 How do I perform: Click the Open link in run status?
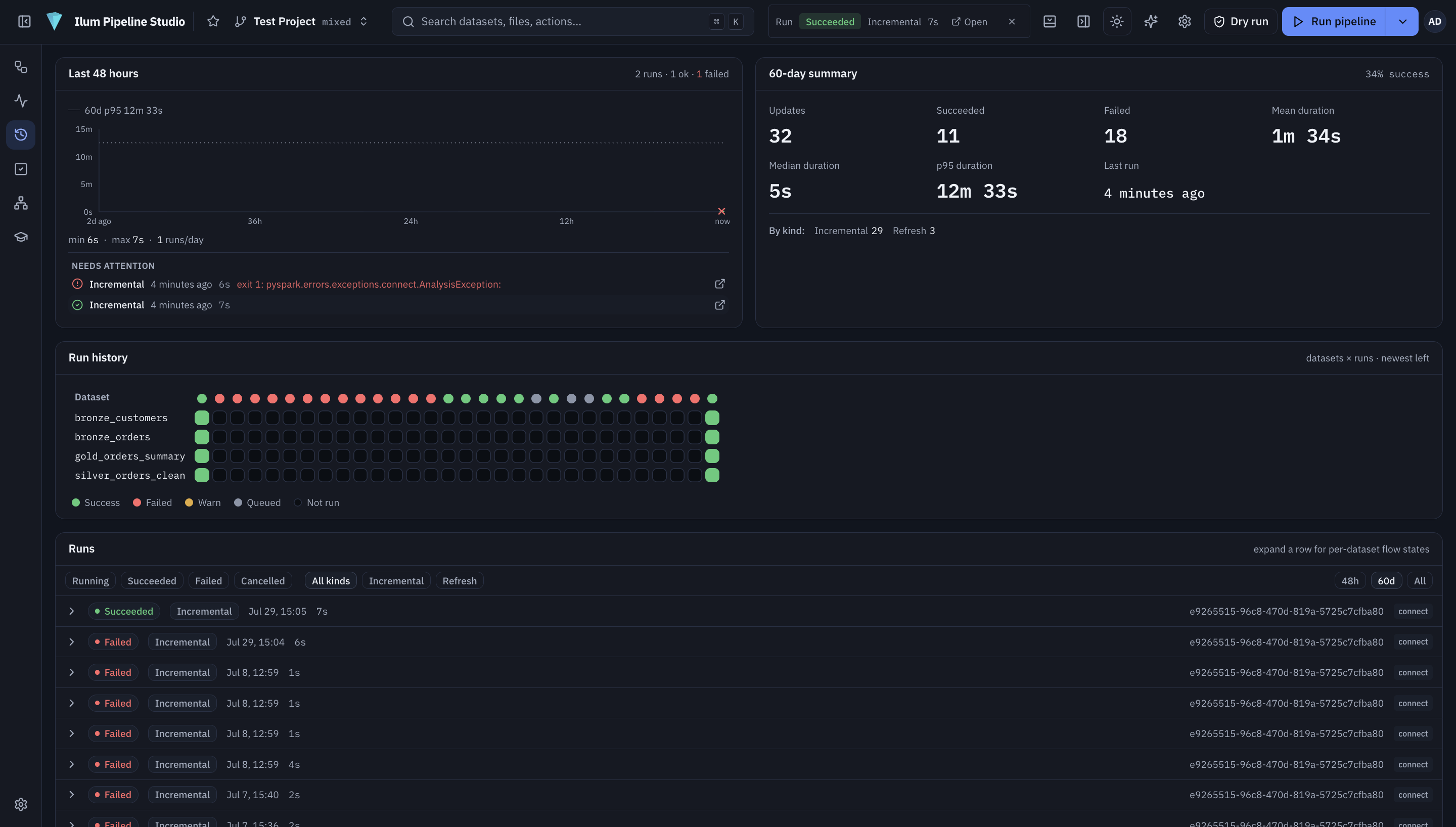pyautogui.click(x=969, y=22)
